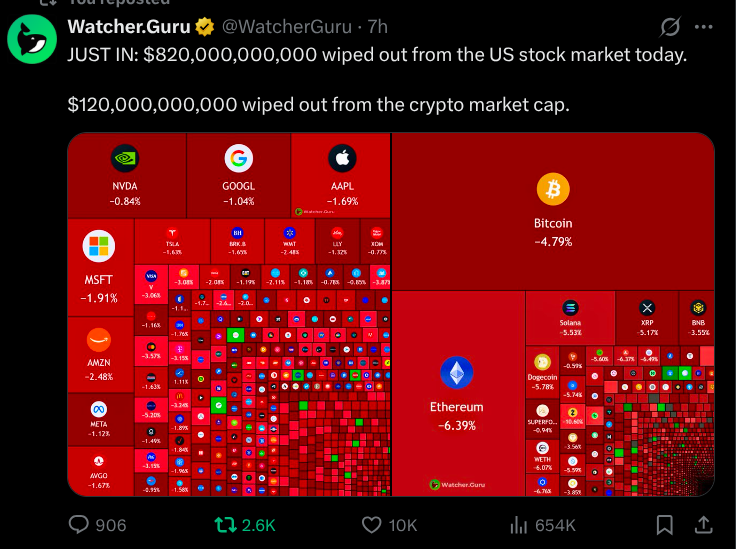Click the post text about $820,000,000,000

(377, 54)
